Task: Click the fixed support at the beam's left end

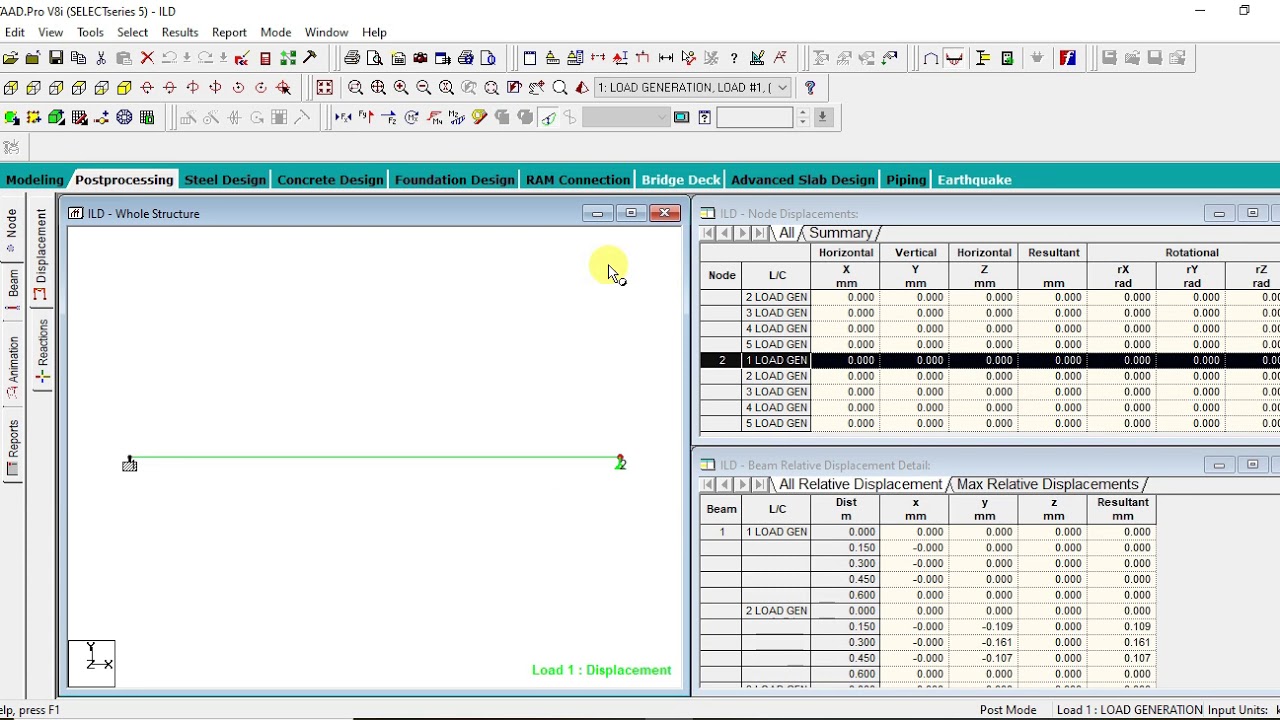Action: tap(129, 464)
